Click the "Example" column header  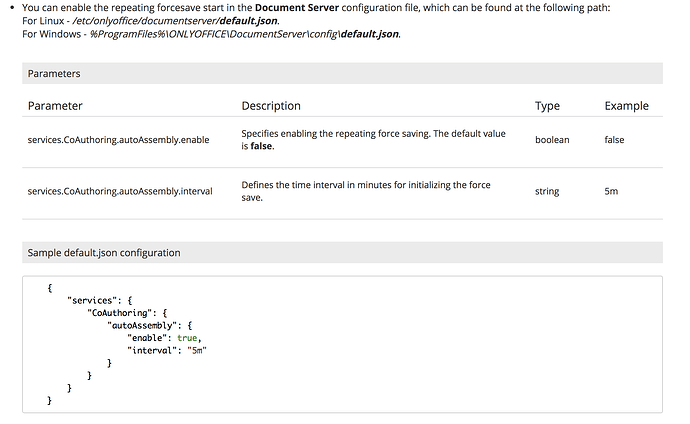(x=626, y=106)
